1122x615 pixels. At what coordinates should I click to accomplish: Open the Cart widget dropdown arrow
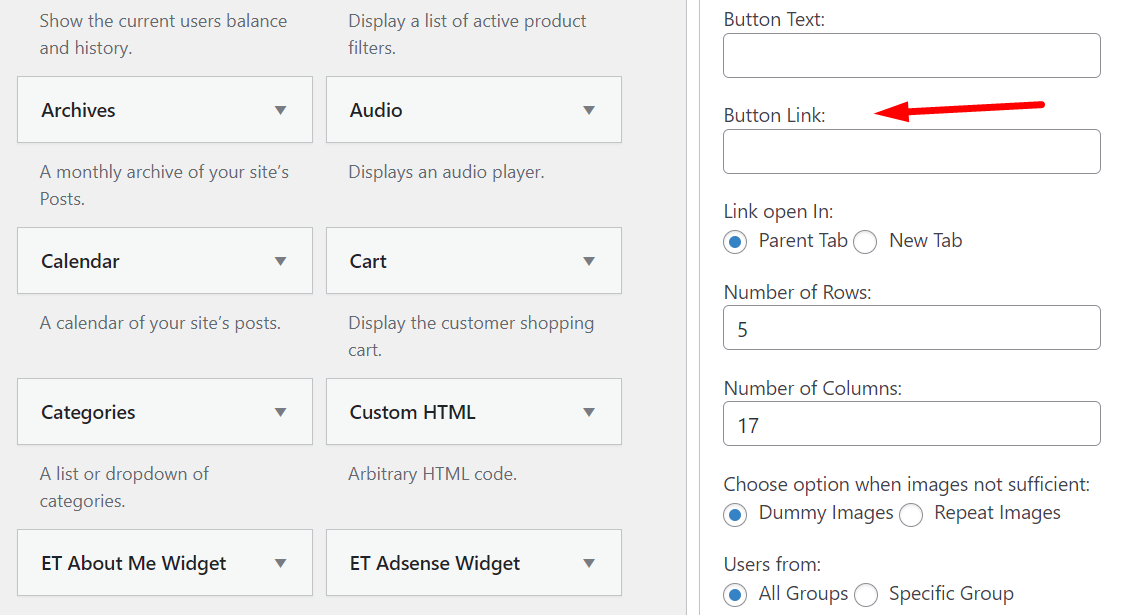[x=589, y=261]
